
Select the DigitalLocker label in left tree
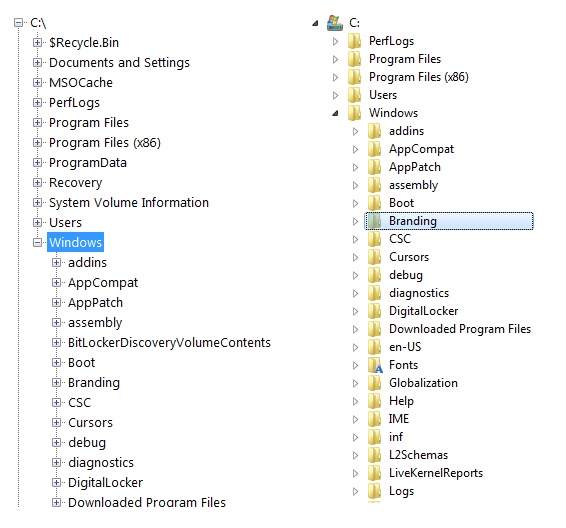pyautogui.click(x=105, y=483)
